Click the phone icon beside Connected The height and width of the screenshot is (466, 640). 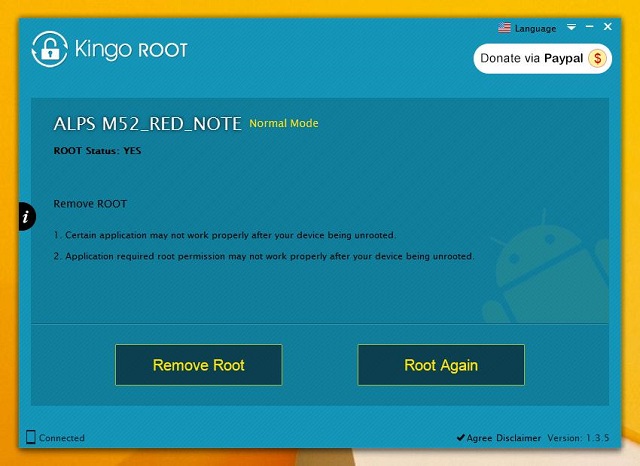31,437
